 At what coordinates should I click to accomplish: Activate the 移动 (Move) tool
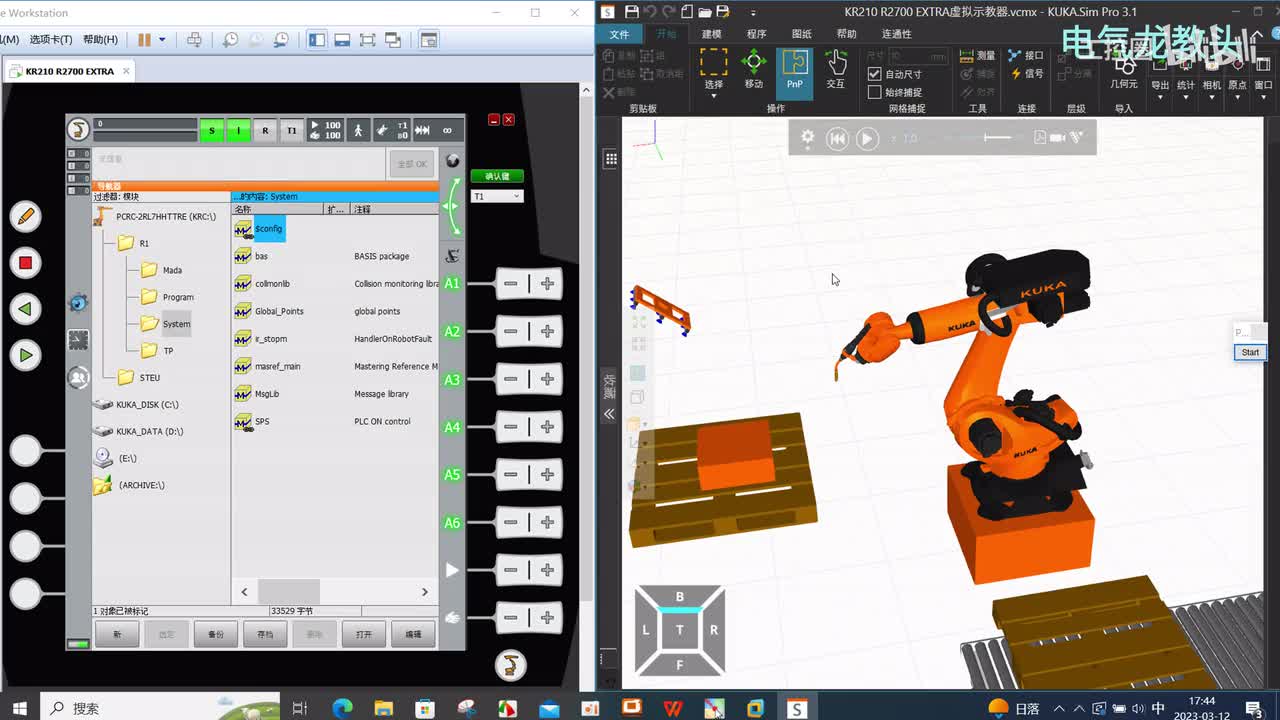coord(754,69)
